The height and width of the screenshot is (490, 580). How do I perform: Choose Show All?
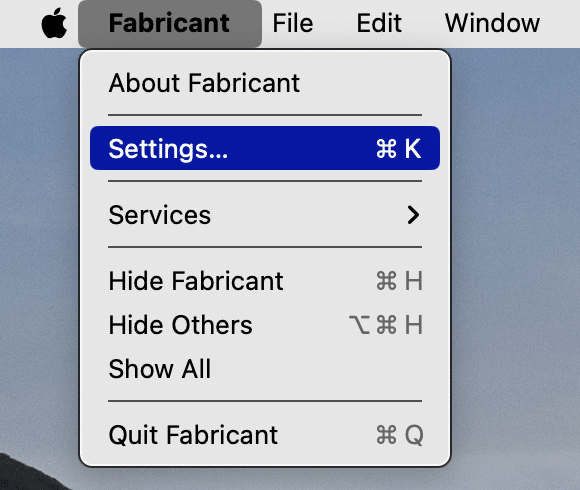click(x=265, y=369)
